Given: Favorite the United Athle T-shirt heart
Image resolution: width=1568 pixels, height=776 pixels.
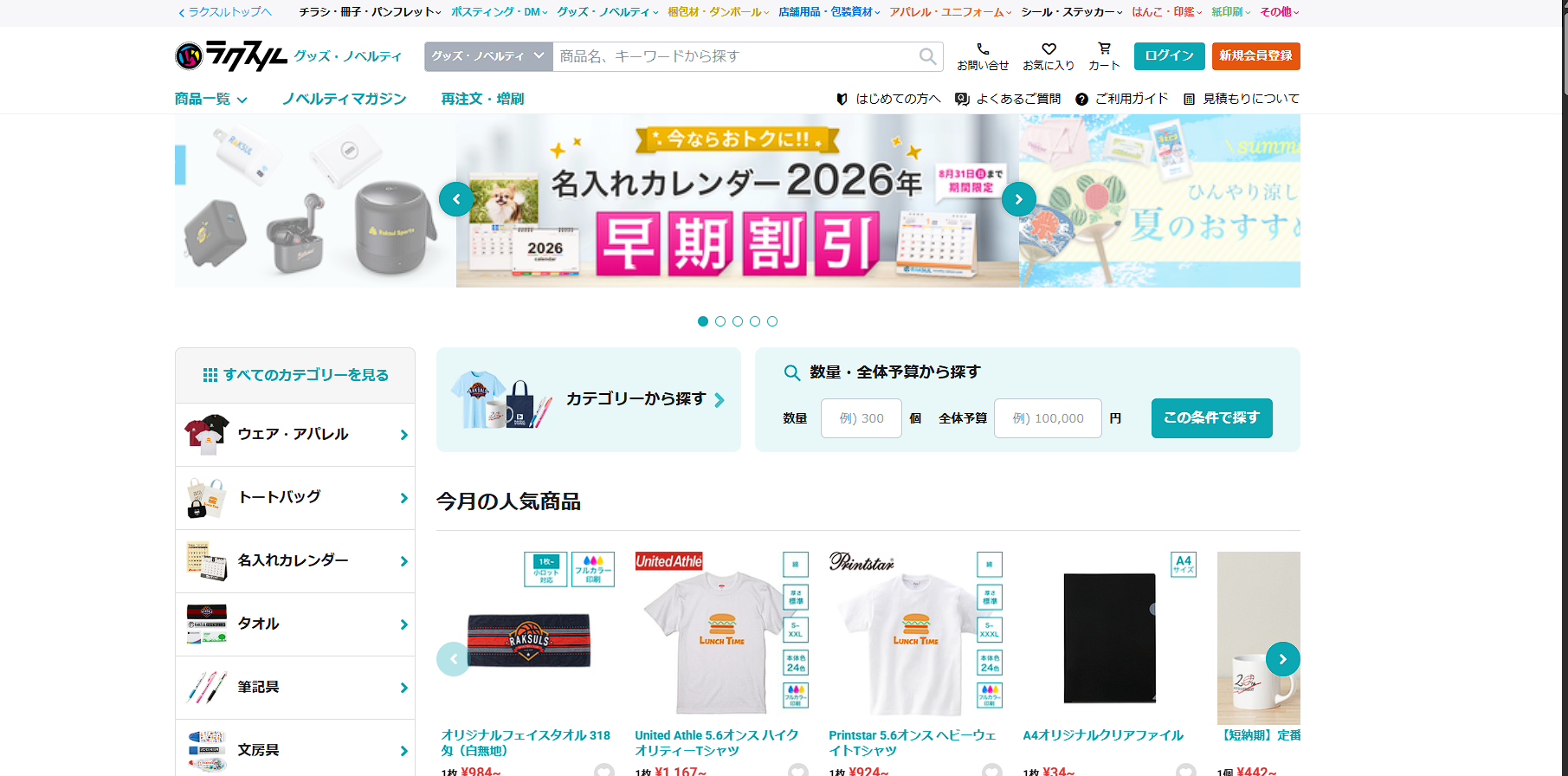Looking at the screenshot, I should click(x=798, y=770).
